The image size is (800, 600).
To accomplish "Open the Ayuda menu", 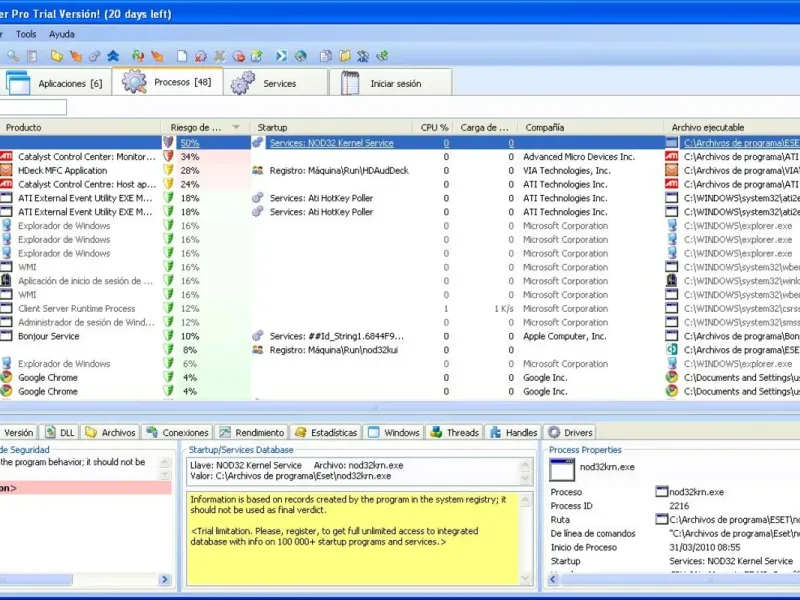I will (62, 34).
